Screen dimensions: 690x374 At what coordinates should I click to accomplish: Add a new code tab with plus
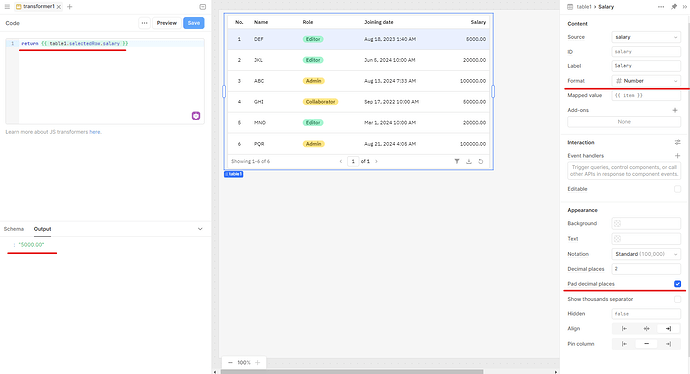tap(70, 7)
